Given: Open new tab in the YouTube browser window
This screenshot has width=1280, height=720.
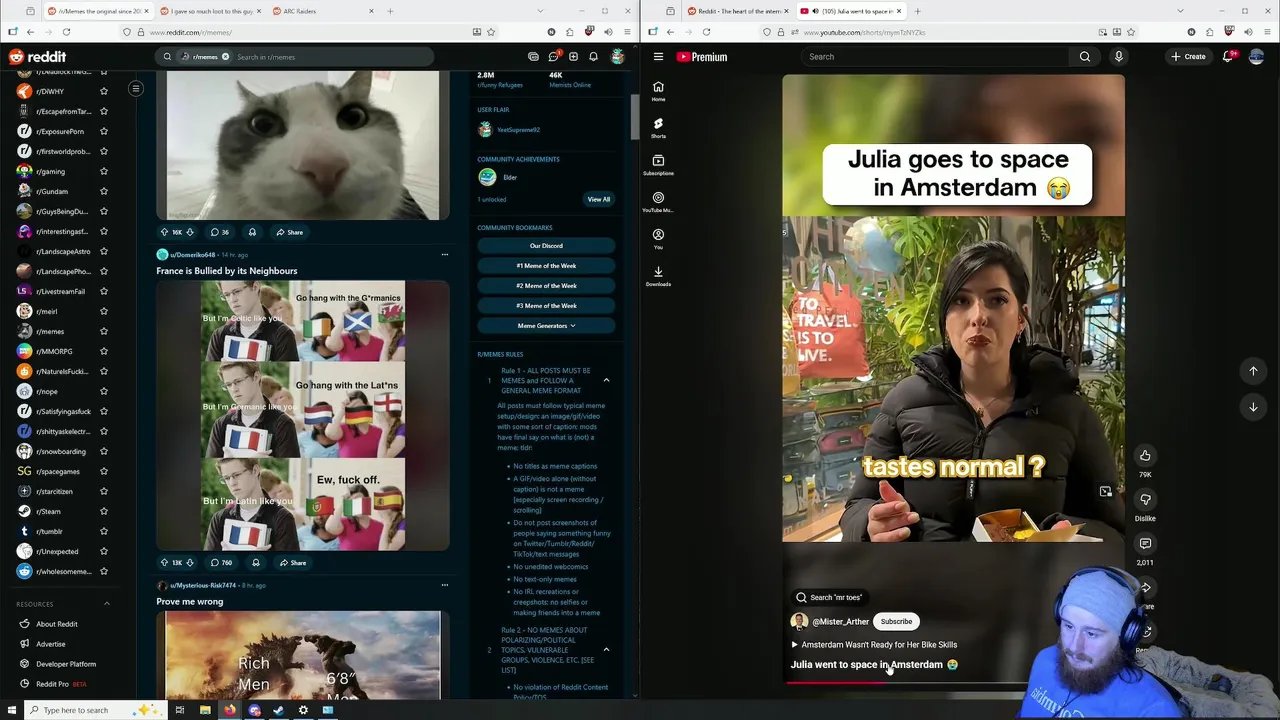Looking at the screenshot, I should coord(917,11).
